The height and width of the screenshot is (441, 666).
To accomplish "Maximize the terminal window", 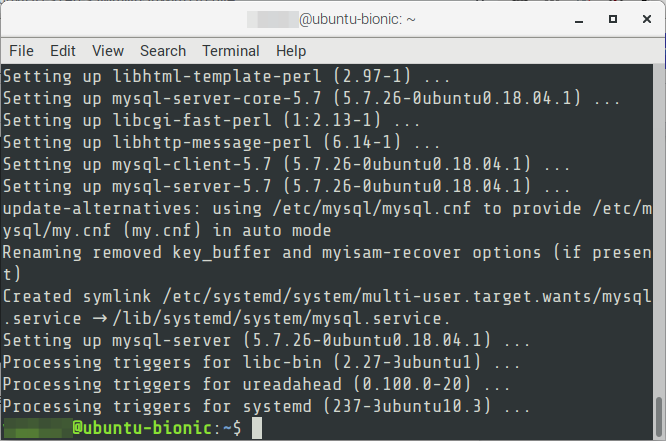I will click(612, 19).
